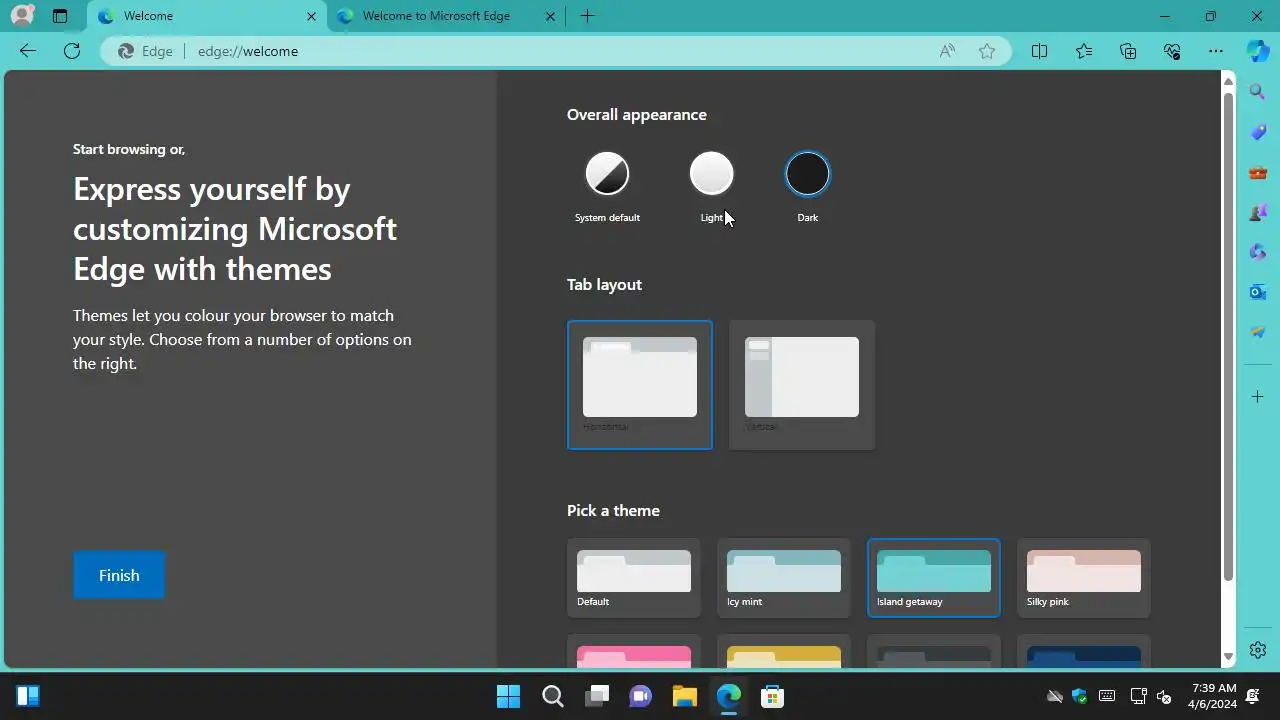
Task: Open Task View on taskbar
Action: (x=597, y=696)
